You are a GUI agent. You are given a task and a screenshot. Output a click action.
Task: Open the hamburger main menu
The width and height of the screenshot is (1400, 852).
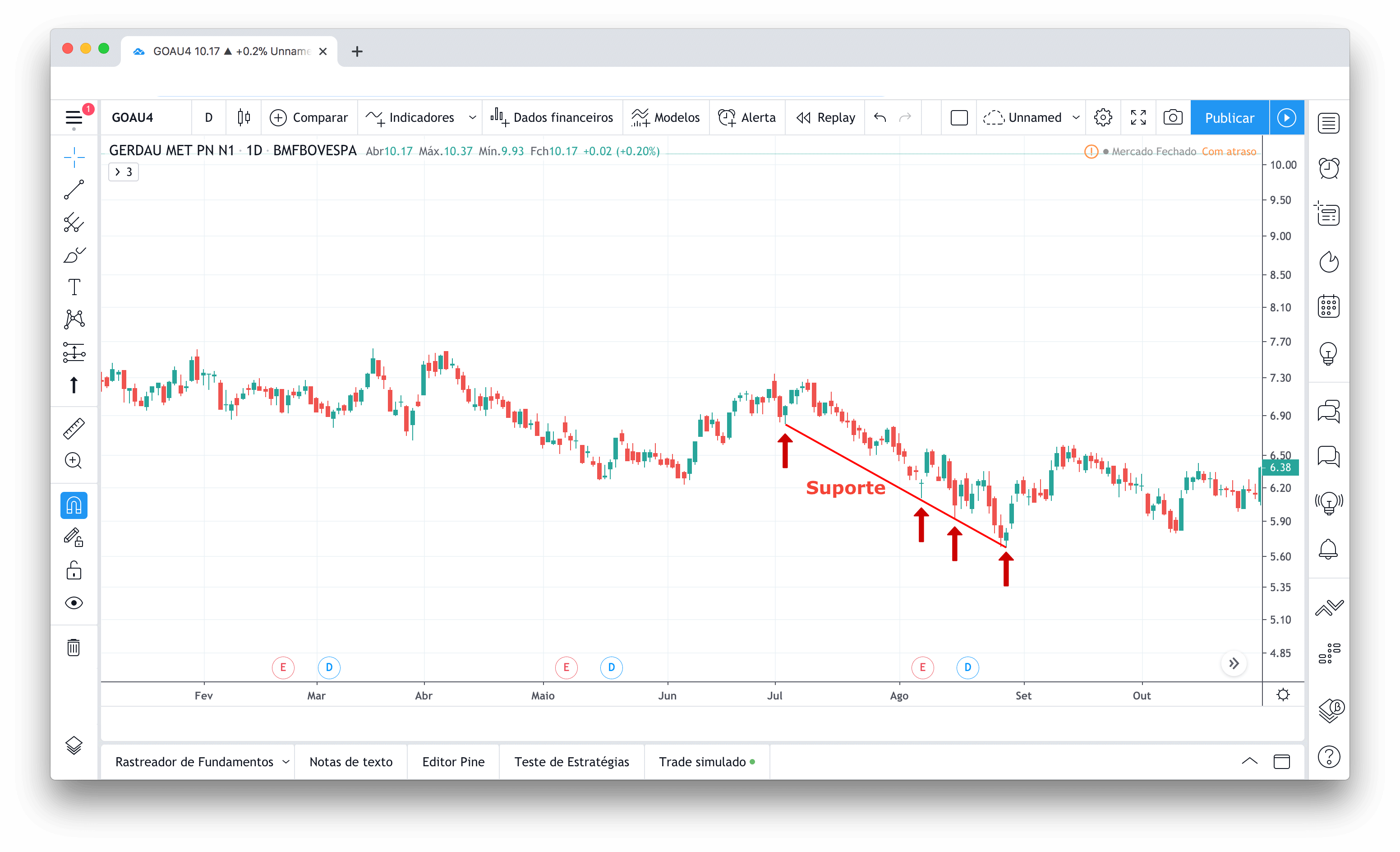[74, 118]
